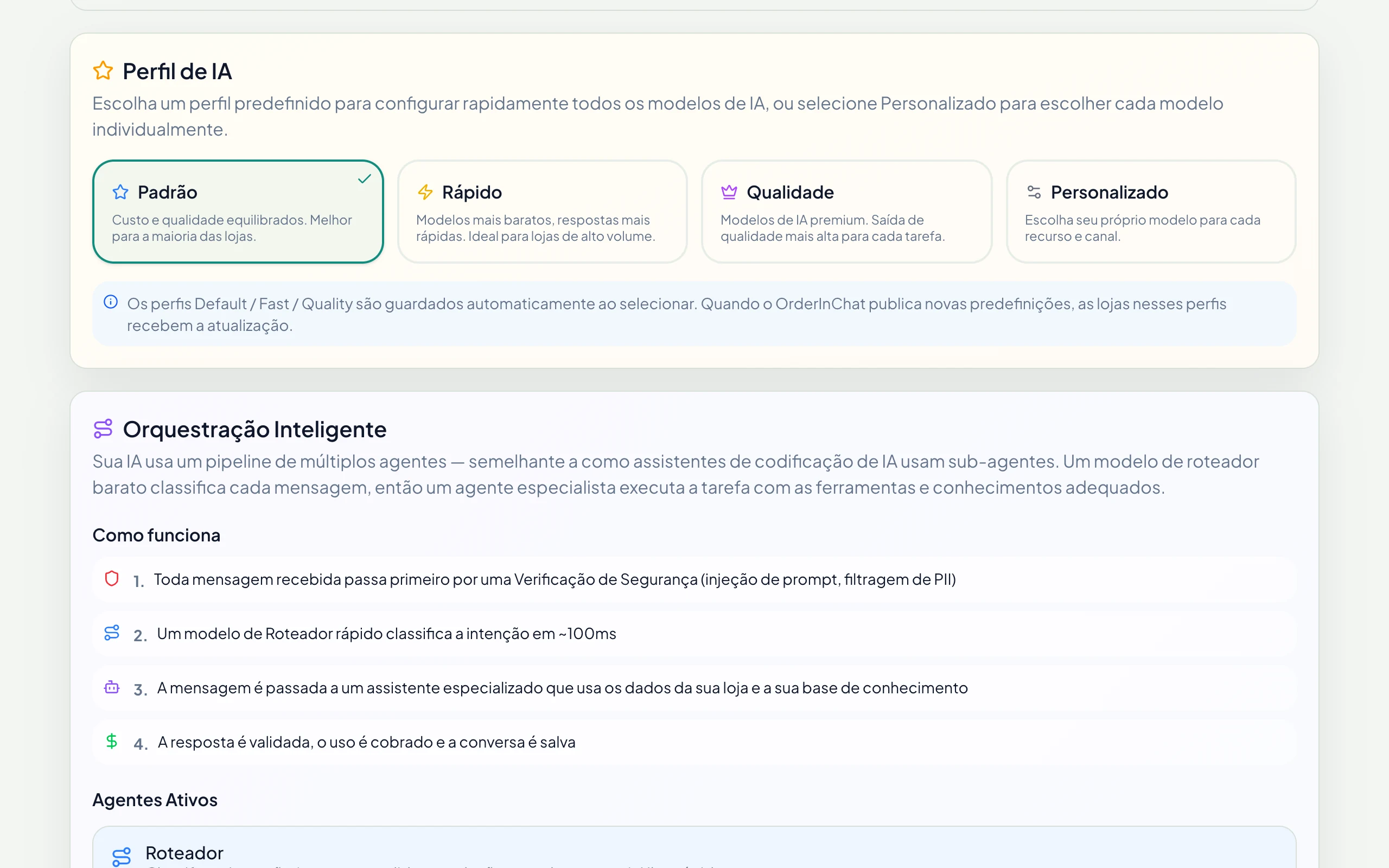Viewport: 1389px width, 868px height.
Task: Click step text 'A resposta é validada'
Action: coord(366,742)
